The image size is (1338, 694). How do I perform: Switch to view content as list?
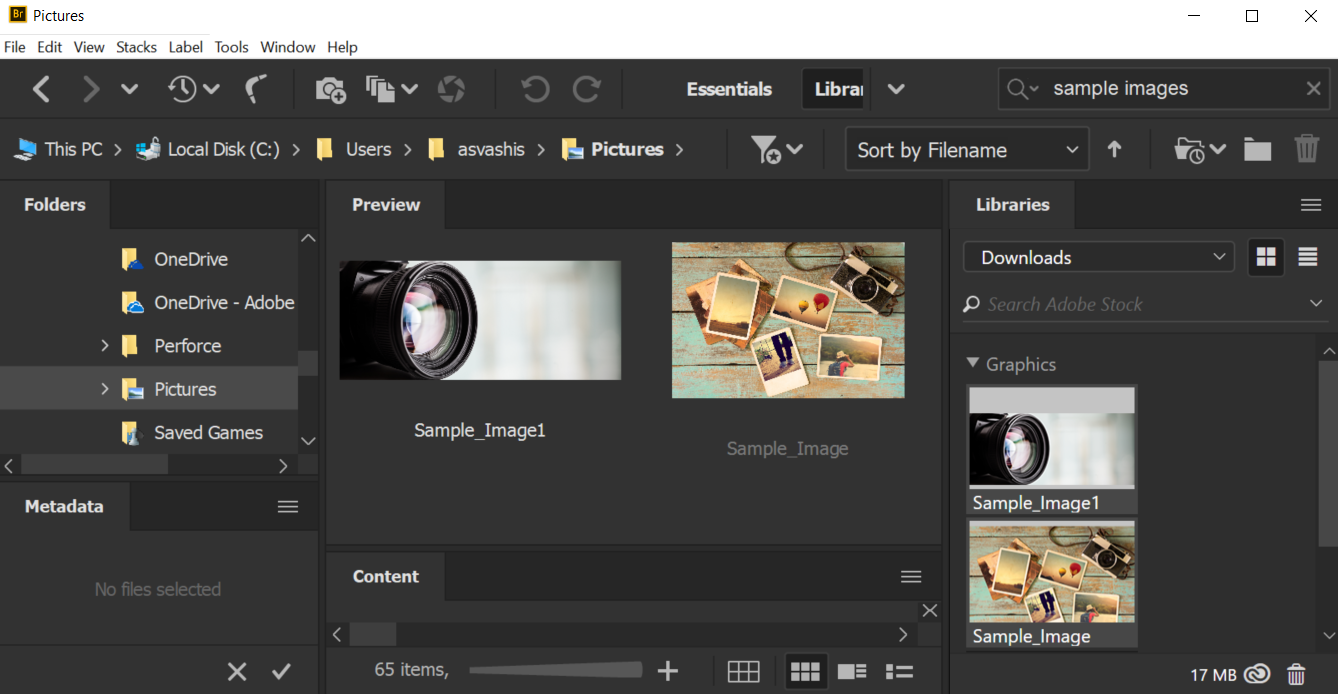click(x=899, y=672)
